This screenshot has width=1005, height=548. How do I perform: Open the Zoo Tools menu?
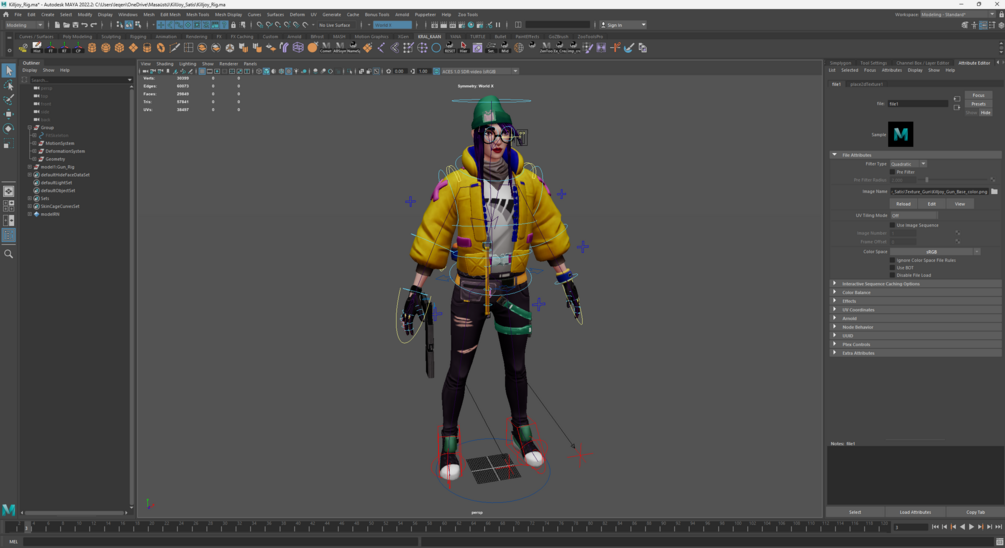[467, 14]
